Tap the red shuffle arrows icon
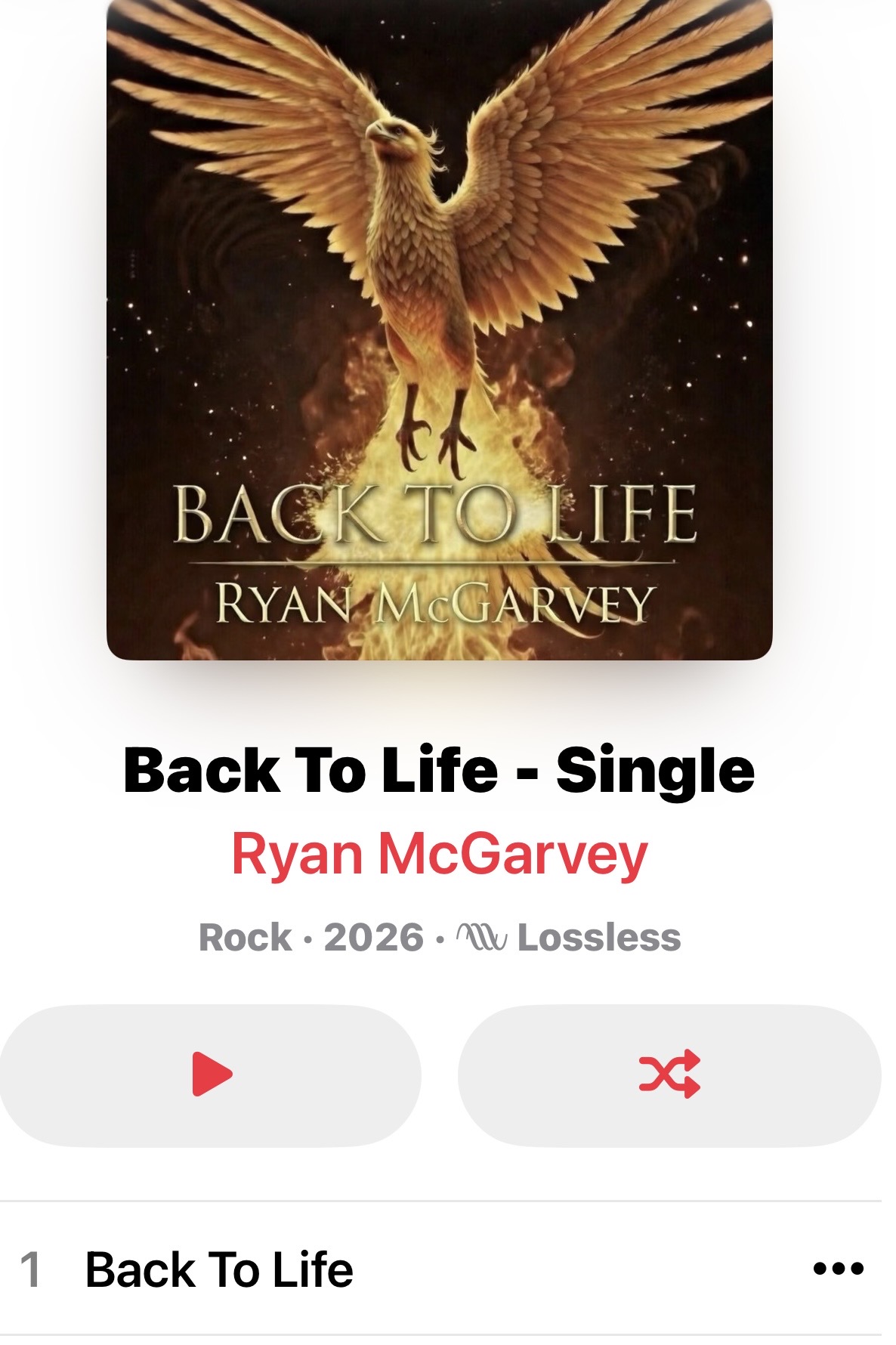 tap(669, 1074)
